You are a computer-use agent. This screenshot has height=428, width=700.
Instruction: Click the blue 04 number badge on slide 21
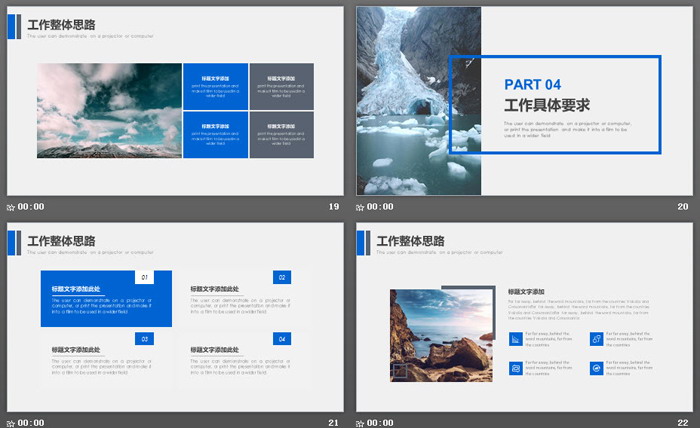point(282,339)
